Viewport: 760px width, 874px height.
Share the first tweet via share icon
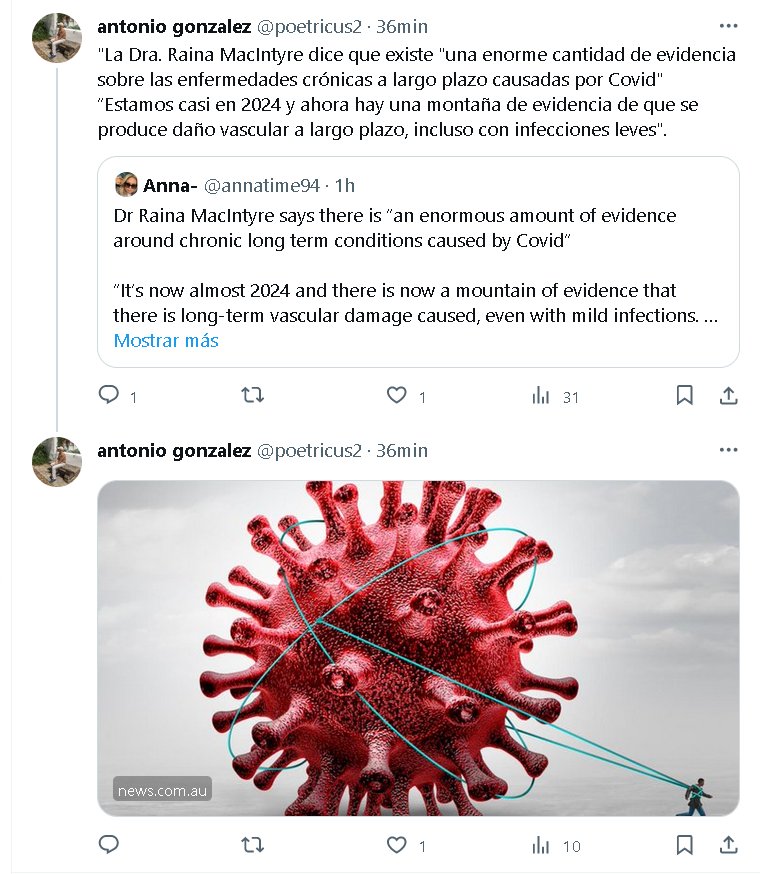729,396
